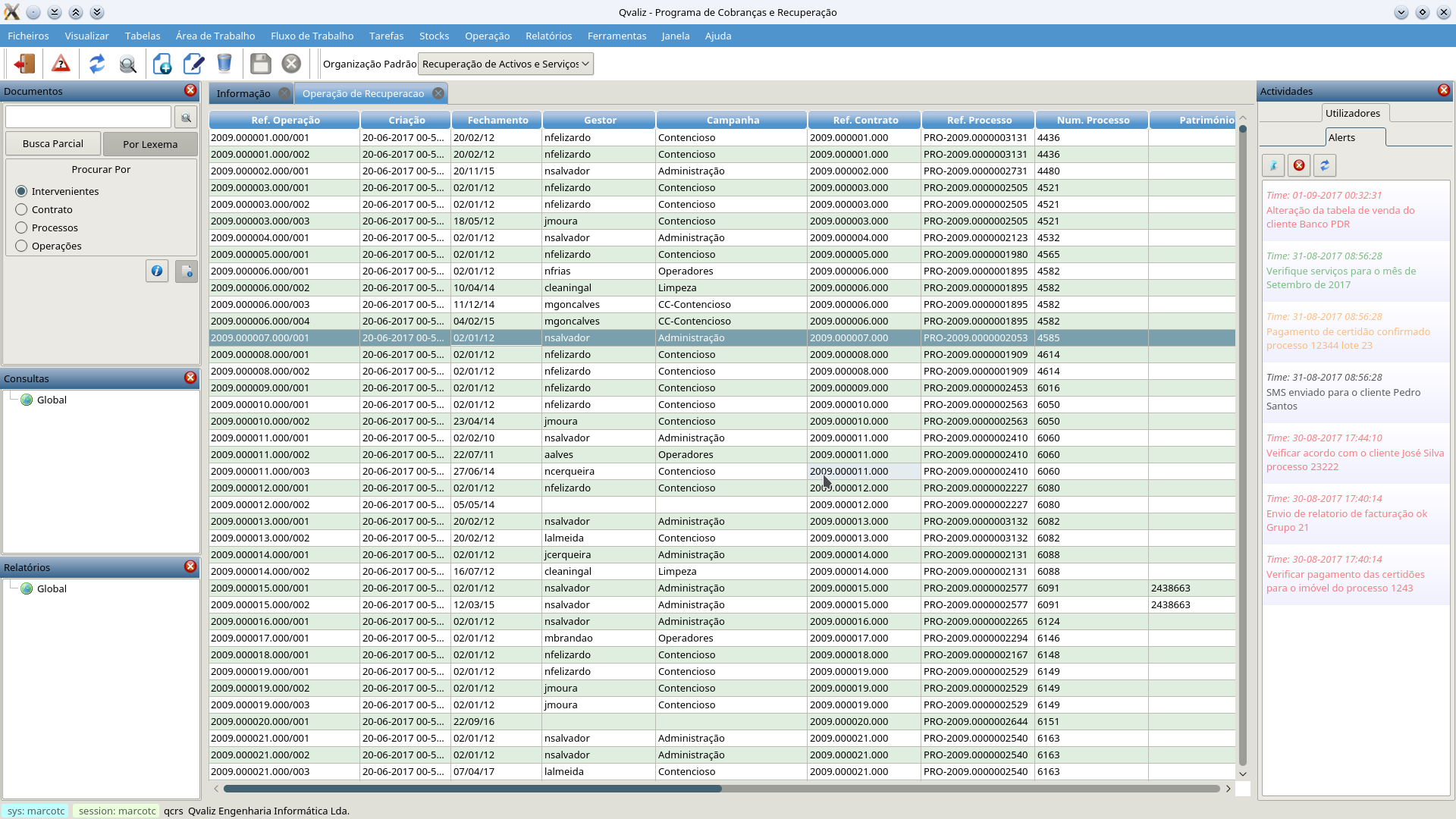Click the warning question-mark triangle icon
Image resolution: width=1456 pixels, height=819 pixels.
click(x=61, y=64)
